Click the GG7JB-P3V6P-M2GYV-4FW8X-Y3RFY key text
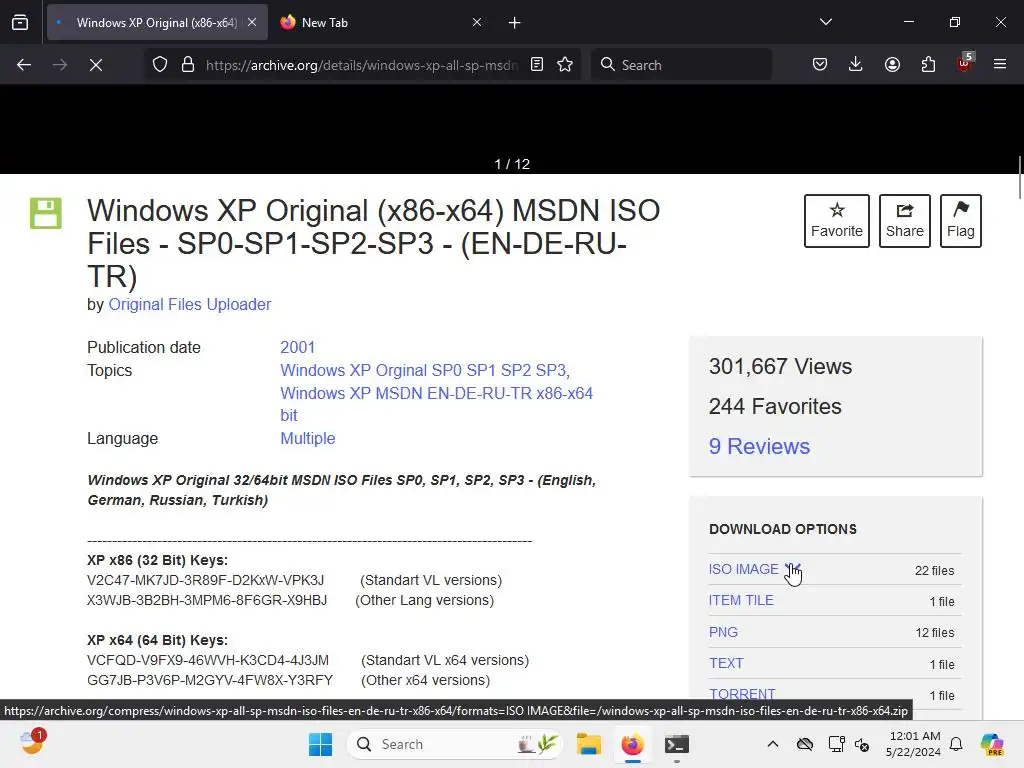 coord(210,680)
